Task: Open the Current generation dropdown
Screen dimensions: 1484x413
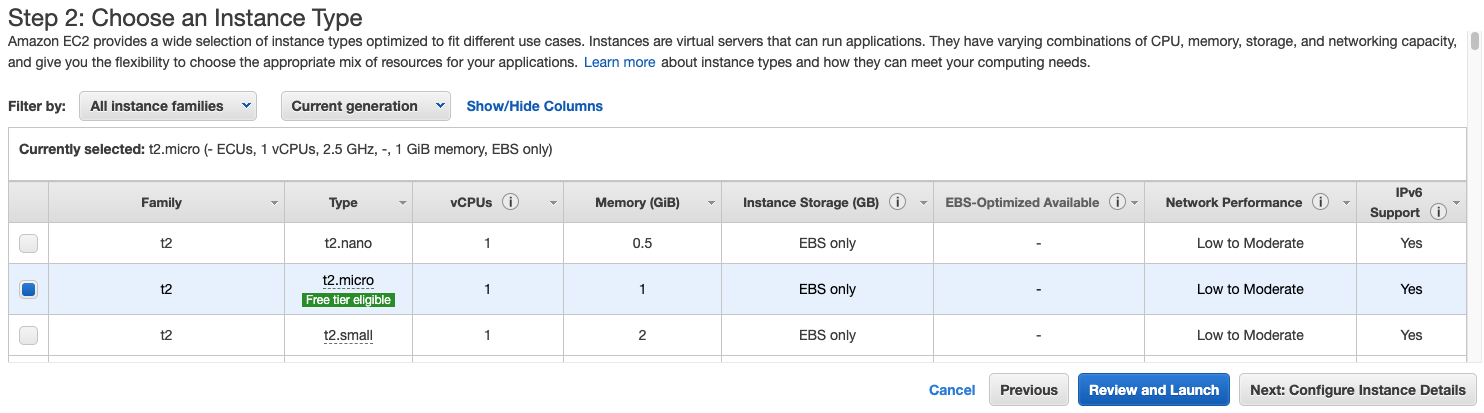Action: tap(366, 106)
